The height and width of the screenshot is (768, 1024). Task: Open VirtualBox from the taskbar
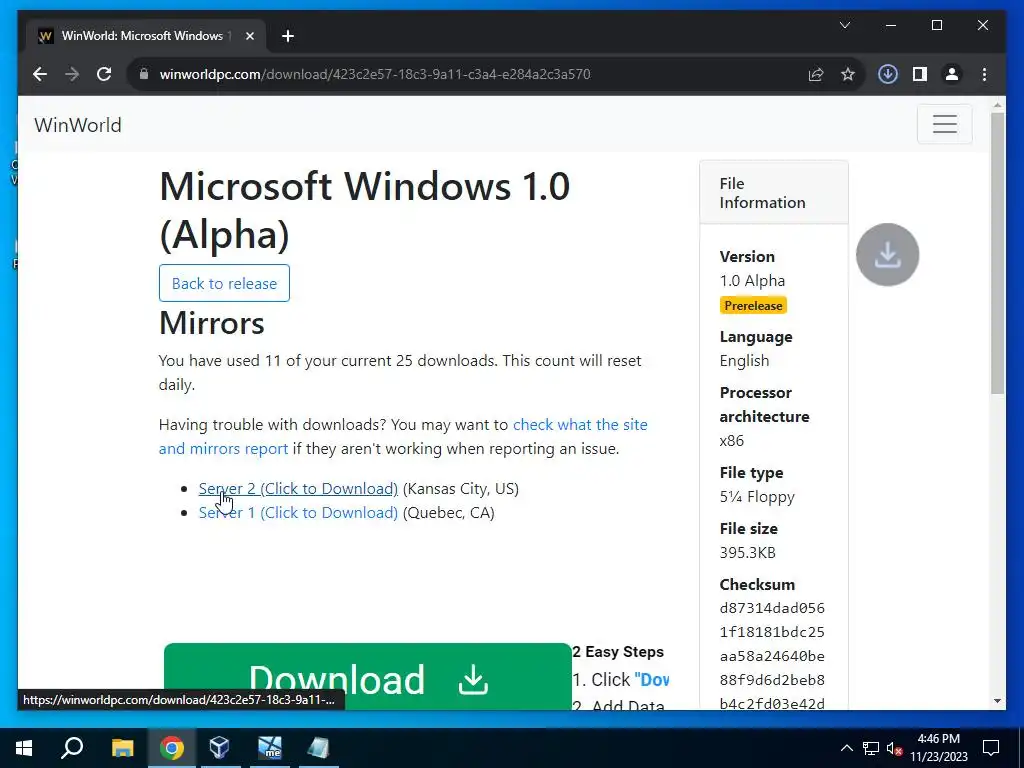(219, 748)
